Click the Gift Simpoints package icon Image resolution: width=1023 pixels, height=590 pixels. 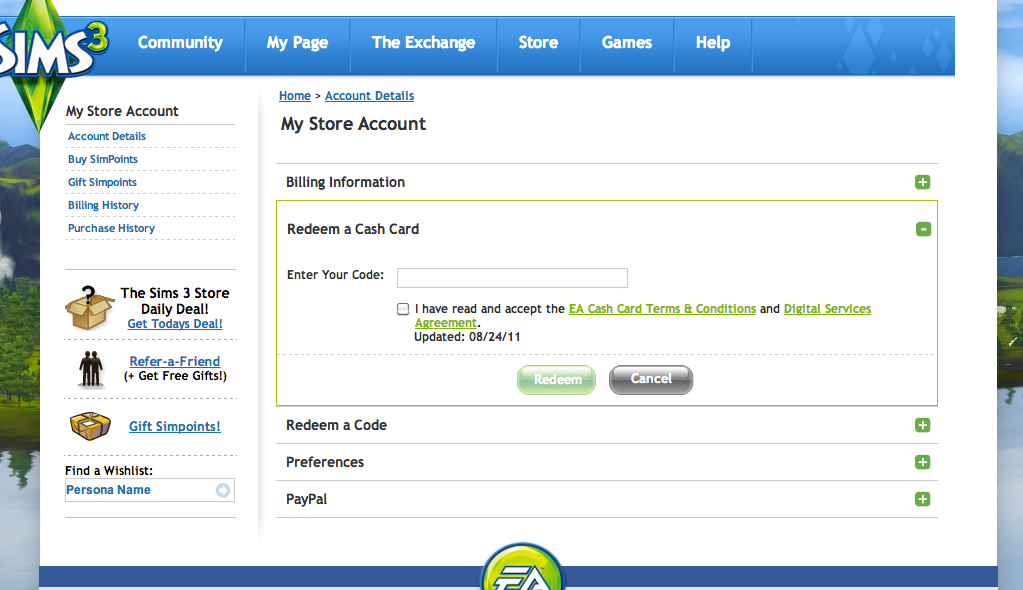90,426
